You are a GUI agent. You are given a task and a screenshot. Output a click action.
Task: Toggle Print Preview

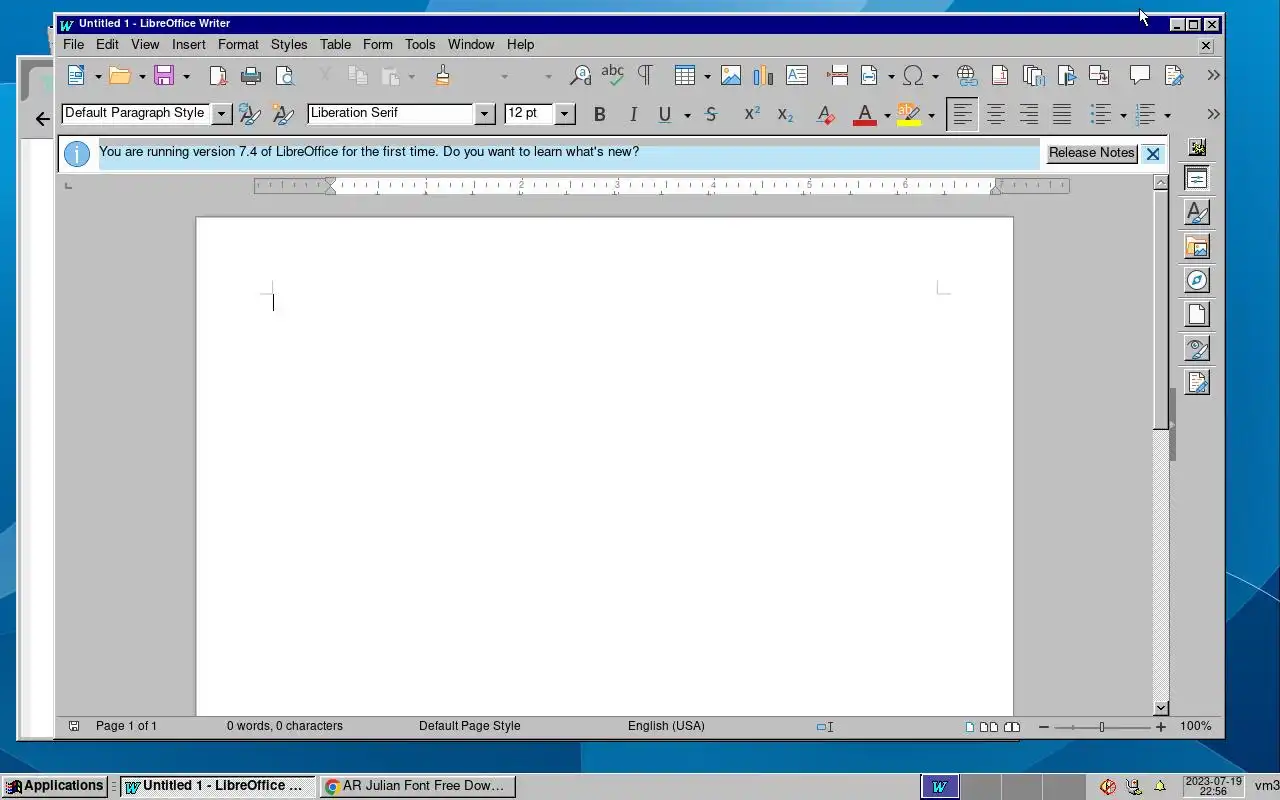[x=285, y=75]
